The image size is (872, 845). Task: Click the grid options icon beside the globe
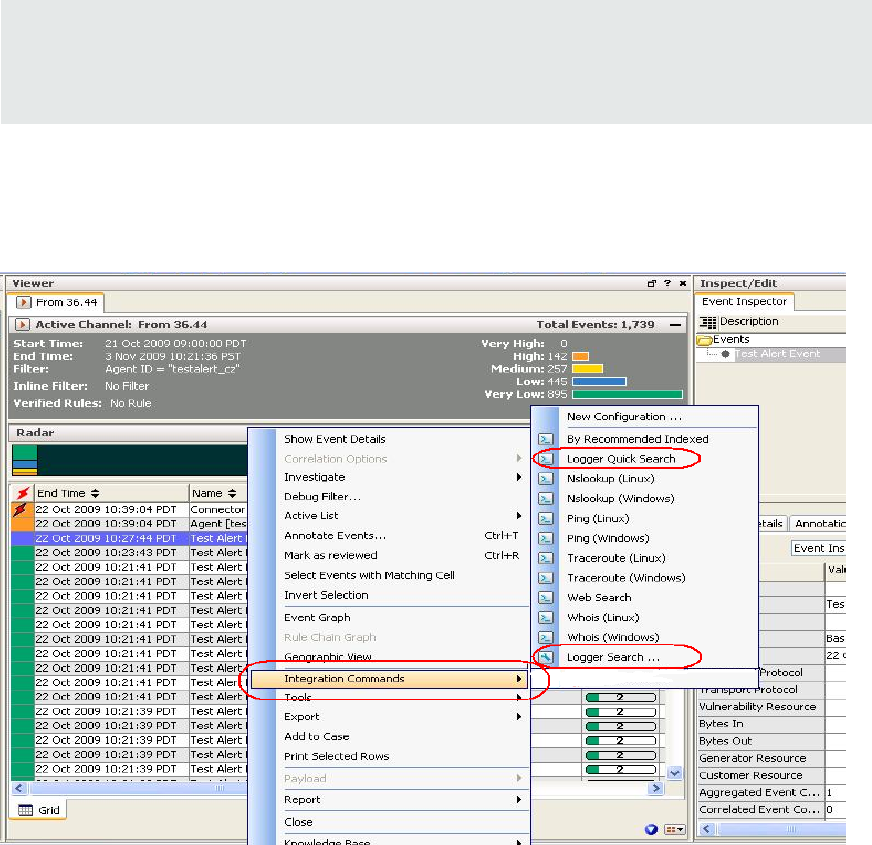click(x=674, y=829)
